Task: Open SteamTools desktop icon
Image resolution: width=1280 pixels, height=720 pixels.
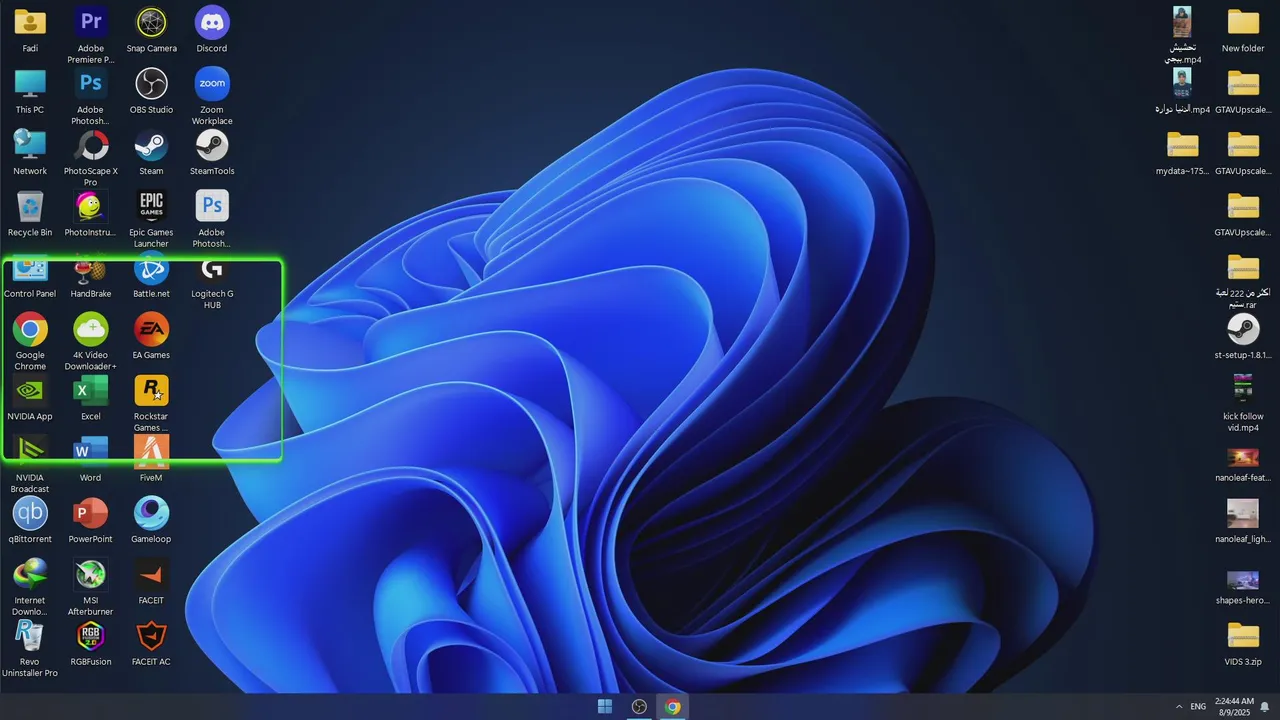Action: pyautogui.click(x=212, y=145)
